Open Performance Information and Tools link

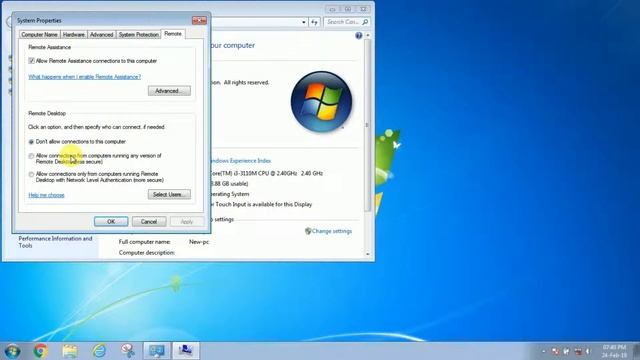click(56, 242)
